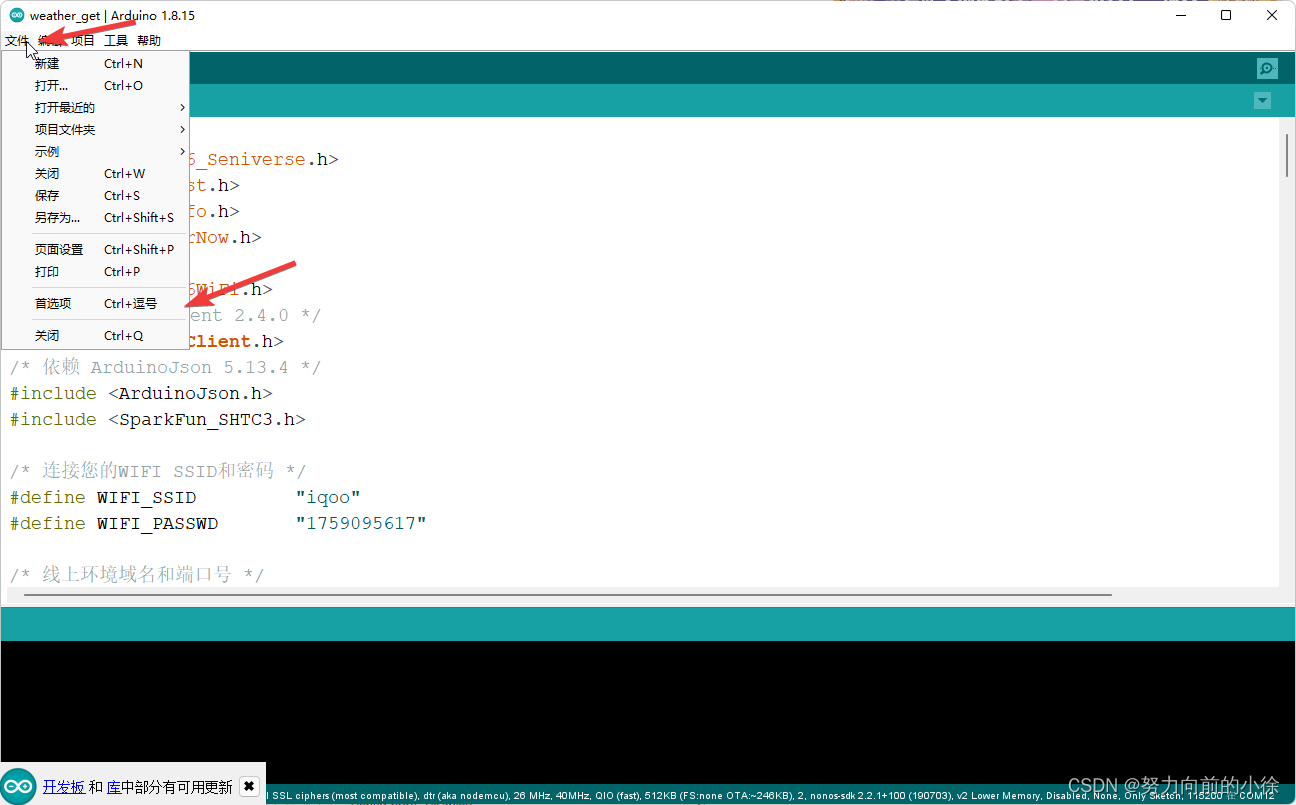Screen dimensions: 1296x805
Task: Expand the 打开最近的 submenu
Action: coord(95,107)
